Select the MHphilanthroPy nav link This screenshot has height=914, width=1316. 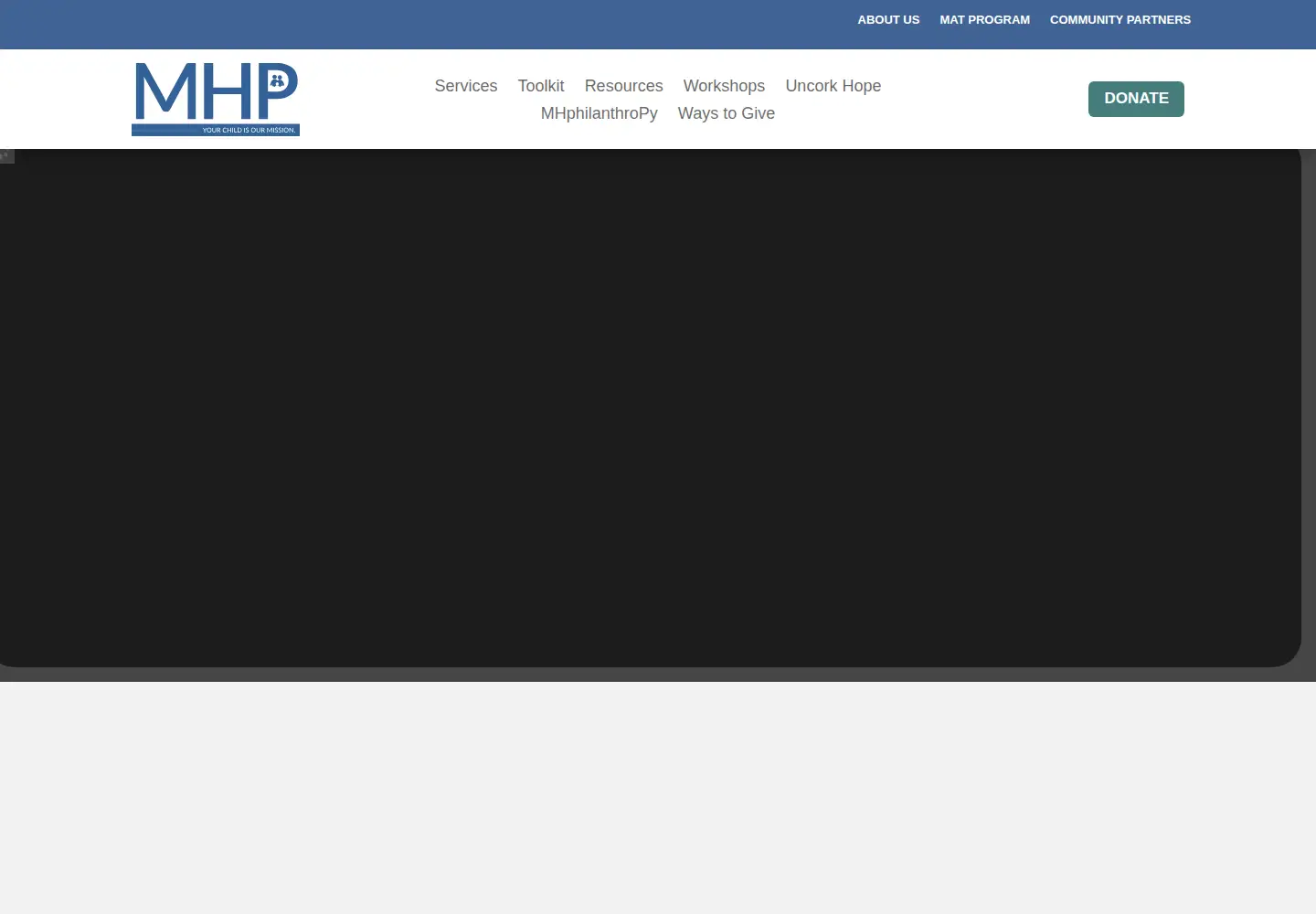coord(600,113)
